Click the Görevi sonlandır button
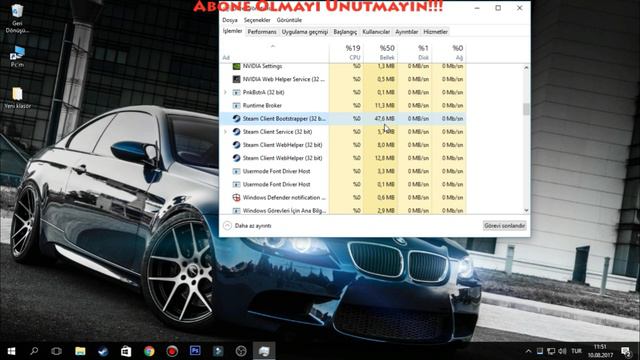This screenshot has width=640, height=360. click(x=504, y=226)
